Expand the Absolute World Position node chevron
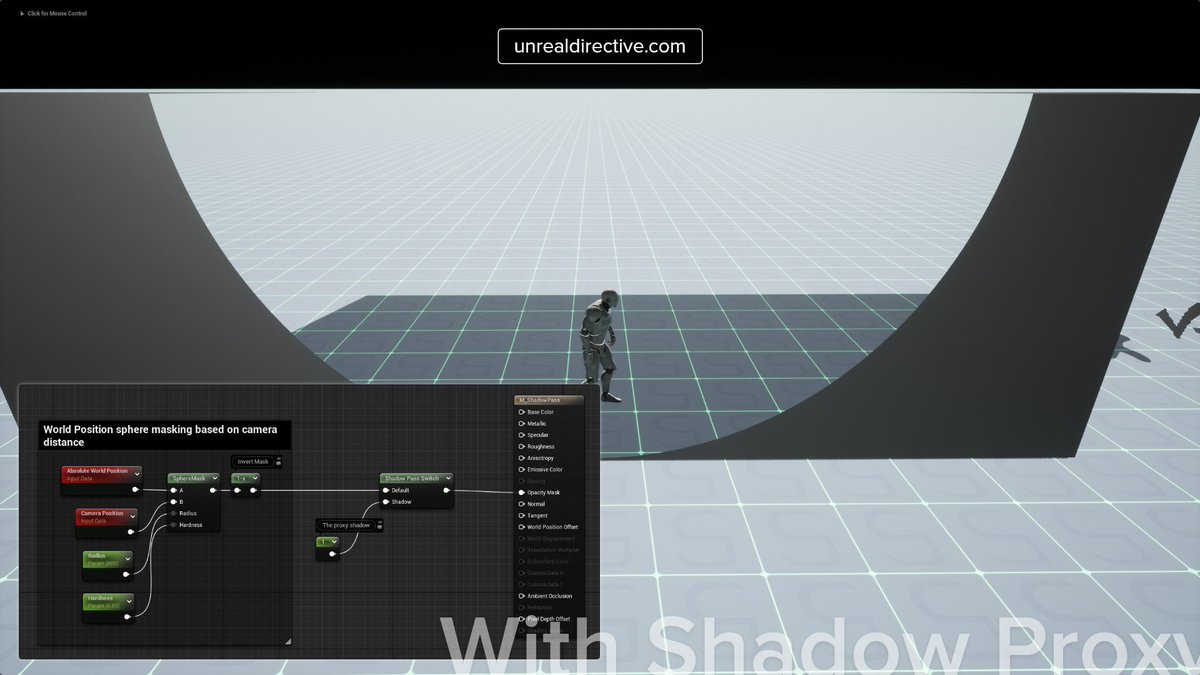 [x=137, y=474]
